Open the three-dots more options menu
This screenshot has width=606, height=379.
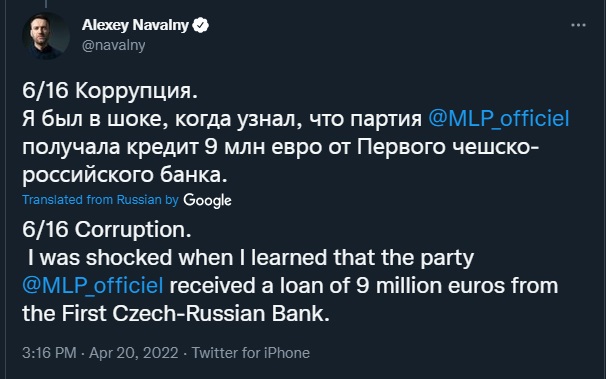coord(578,25)
